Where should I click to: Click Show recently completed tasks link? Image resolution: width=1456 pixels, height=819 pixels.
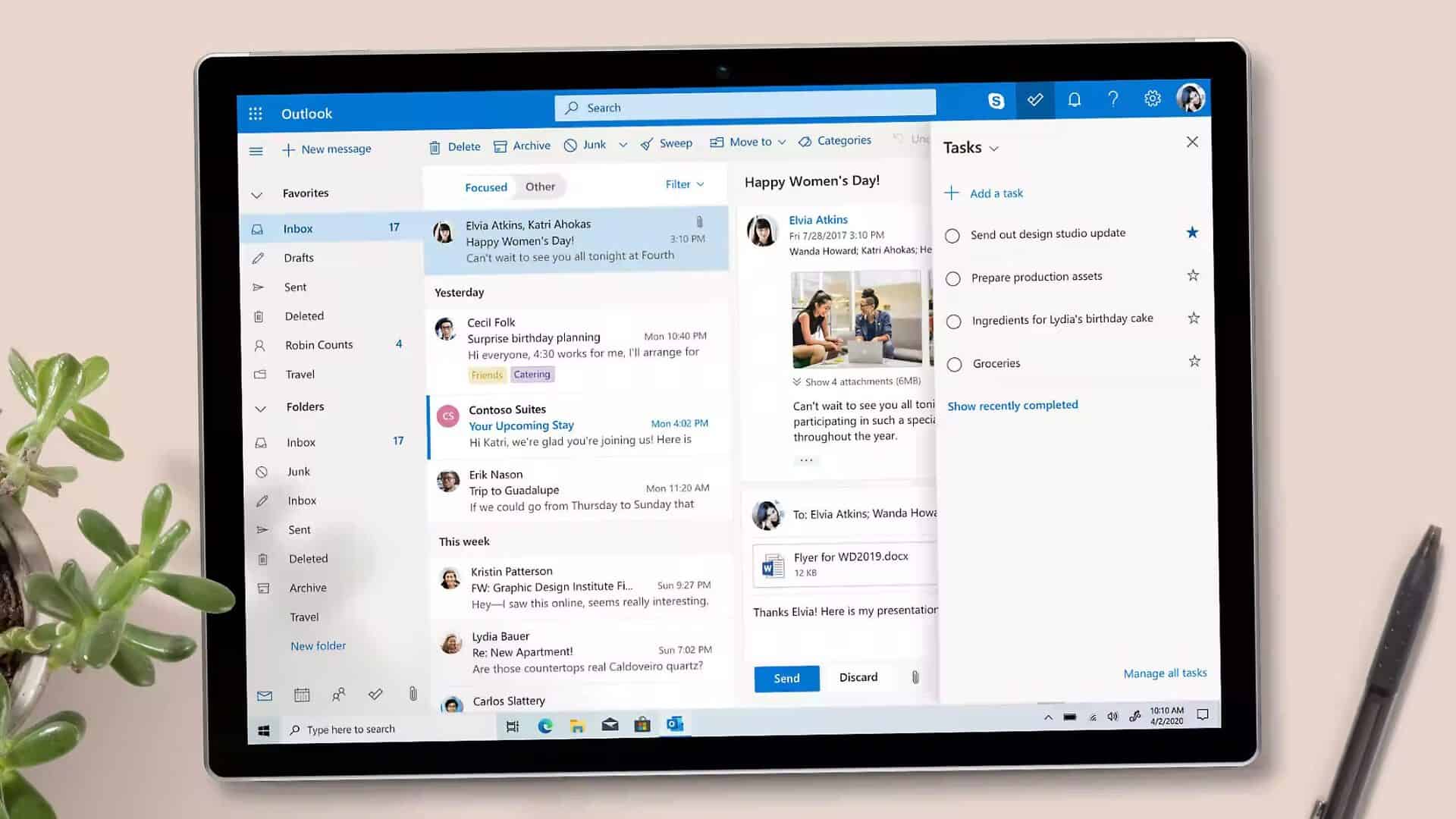1012,405
